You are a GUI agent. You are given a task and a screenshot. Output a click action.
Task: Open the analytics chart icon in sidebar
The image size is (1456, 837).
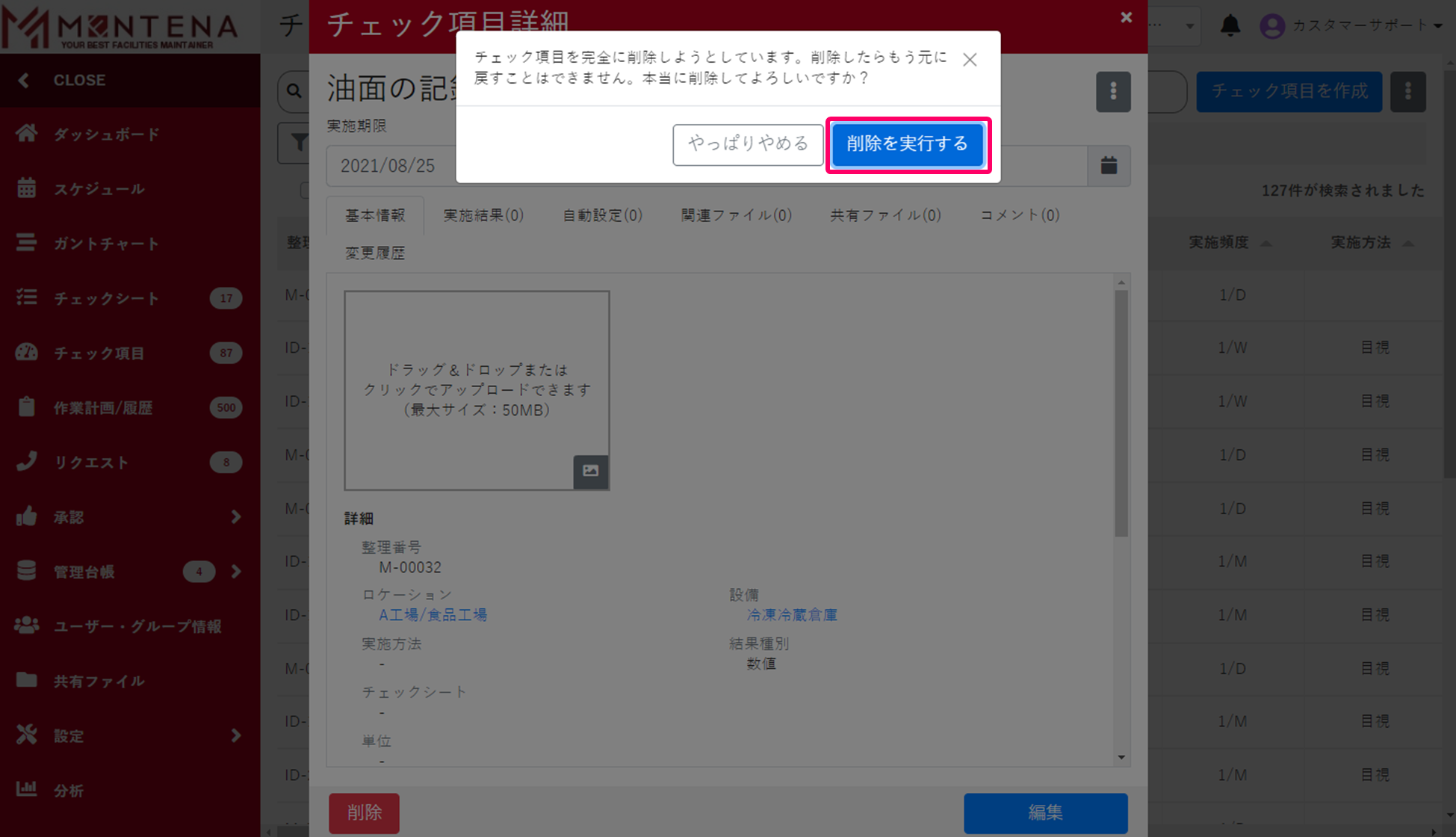click(x=27, y=789)
